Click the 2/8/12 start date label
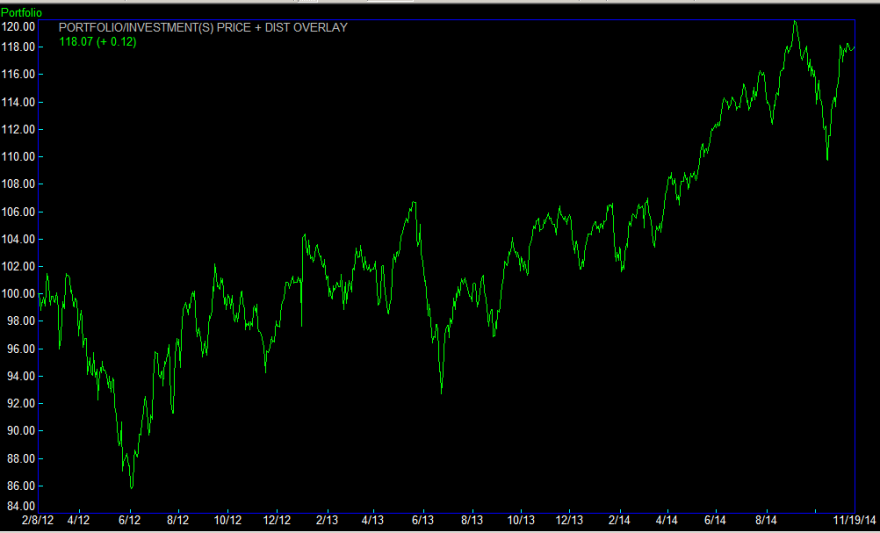 click(38, 521)
